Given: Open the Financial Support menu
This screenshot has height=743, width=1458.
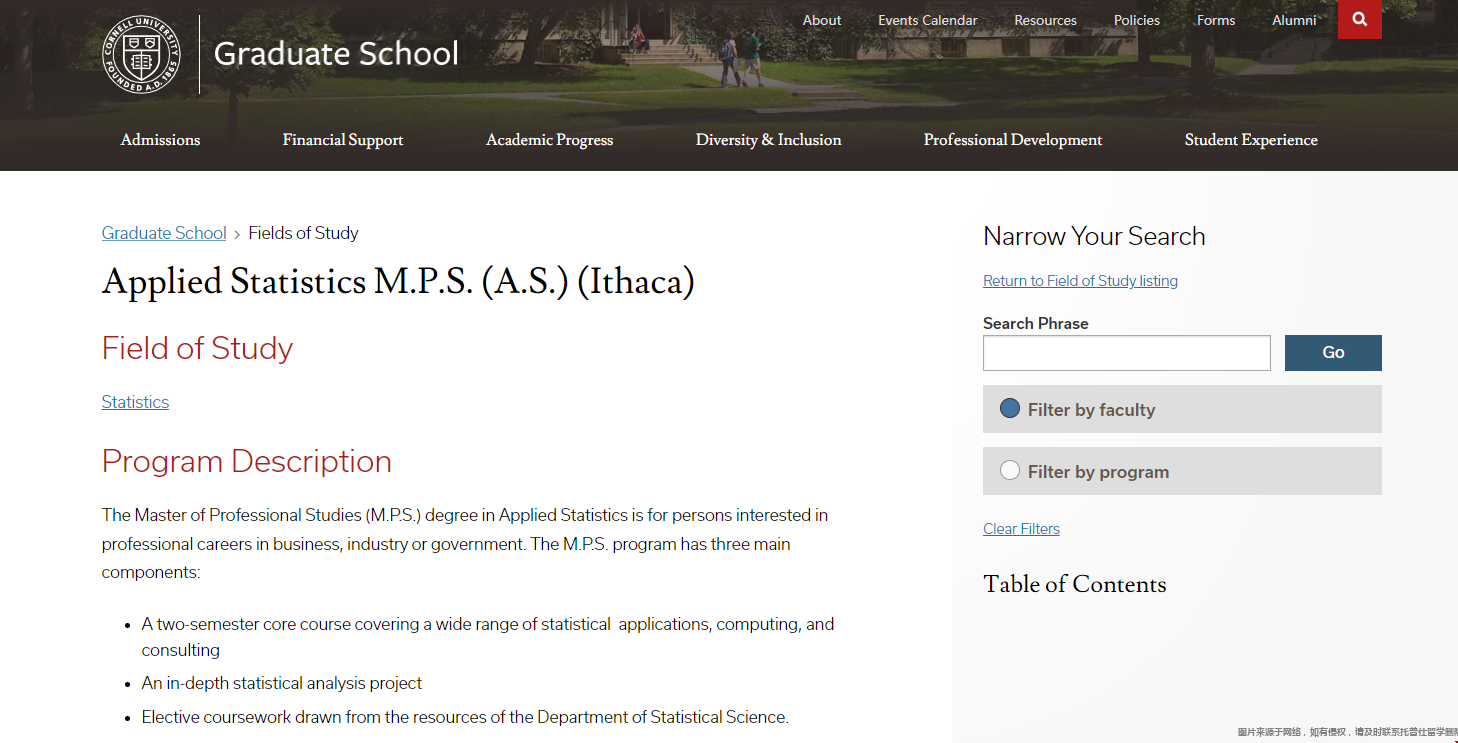Looking at the screenshot, I should [343, 140].
